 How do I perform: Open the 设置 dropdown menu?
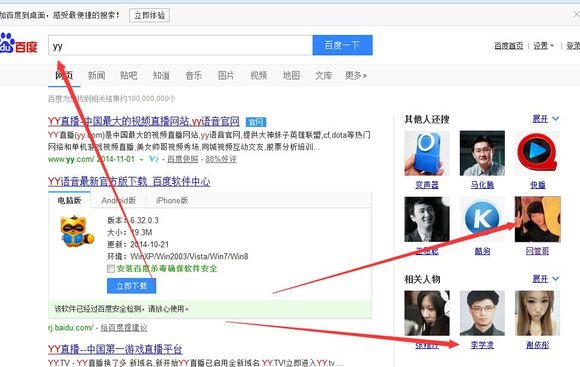click(543, 46)
